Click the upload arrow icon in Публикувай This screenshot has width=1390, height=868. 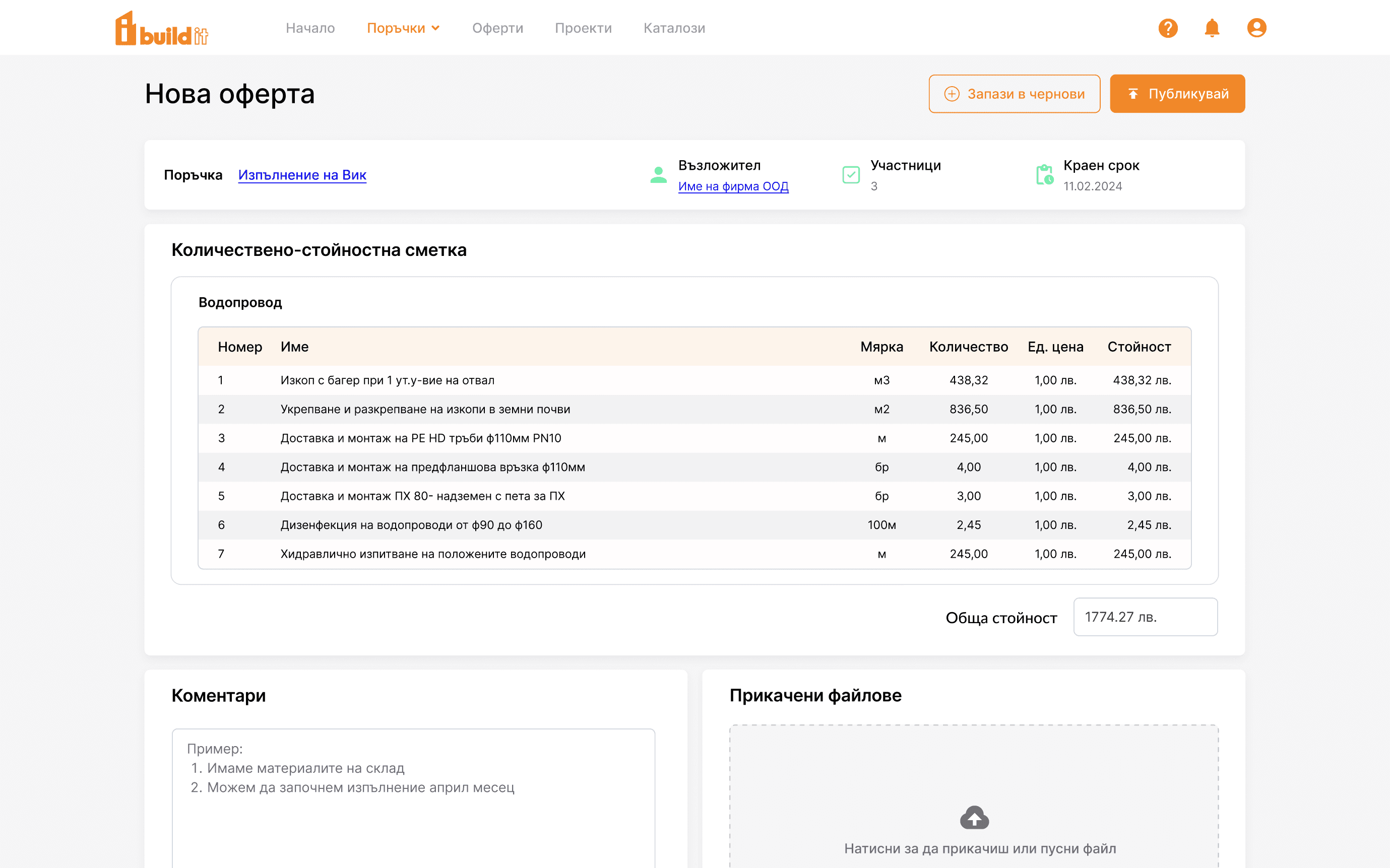[x=1133, y=94]
